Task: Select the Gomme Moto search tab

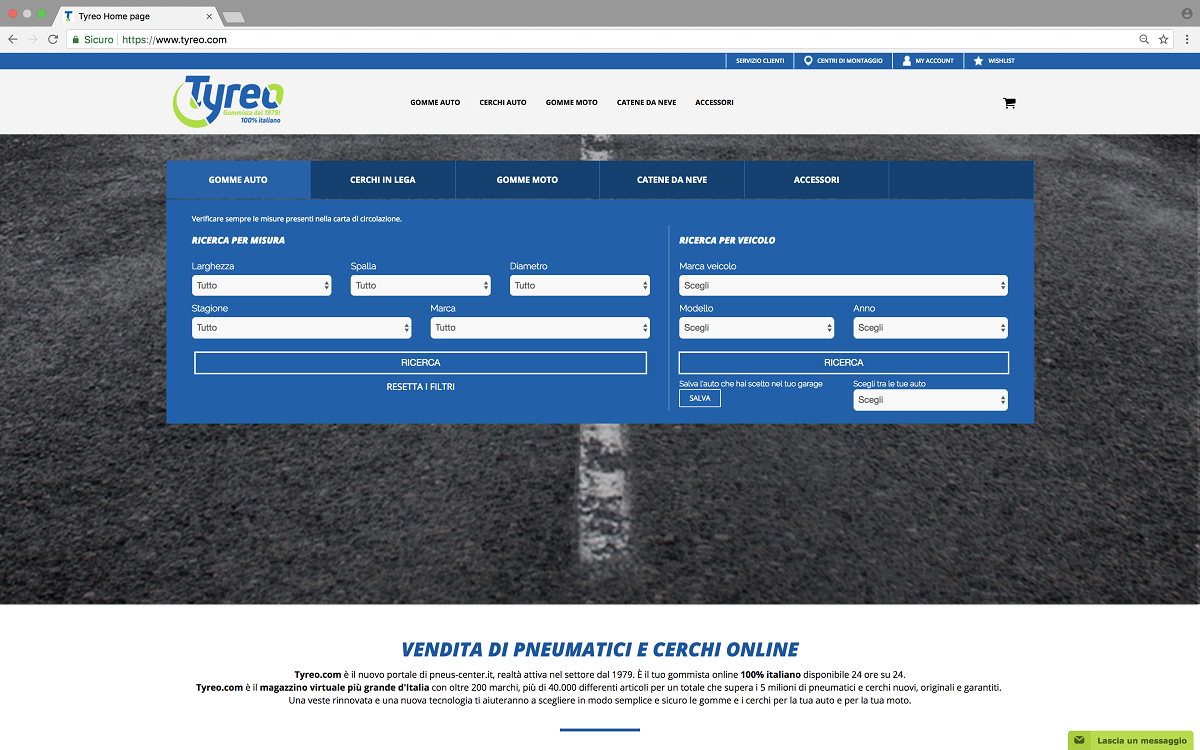Action: coord(527,180)
